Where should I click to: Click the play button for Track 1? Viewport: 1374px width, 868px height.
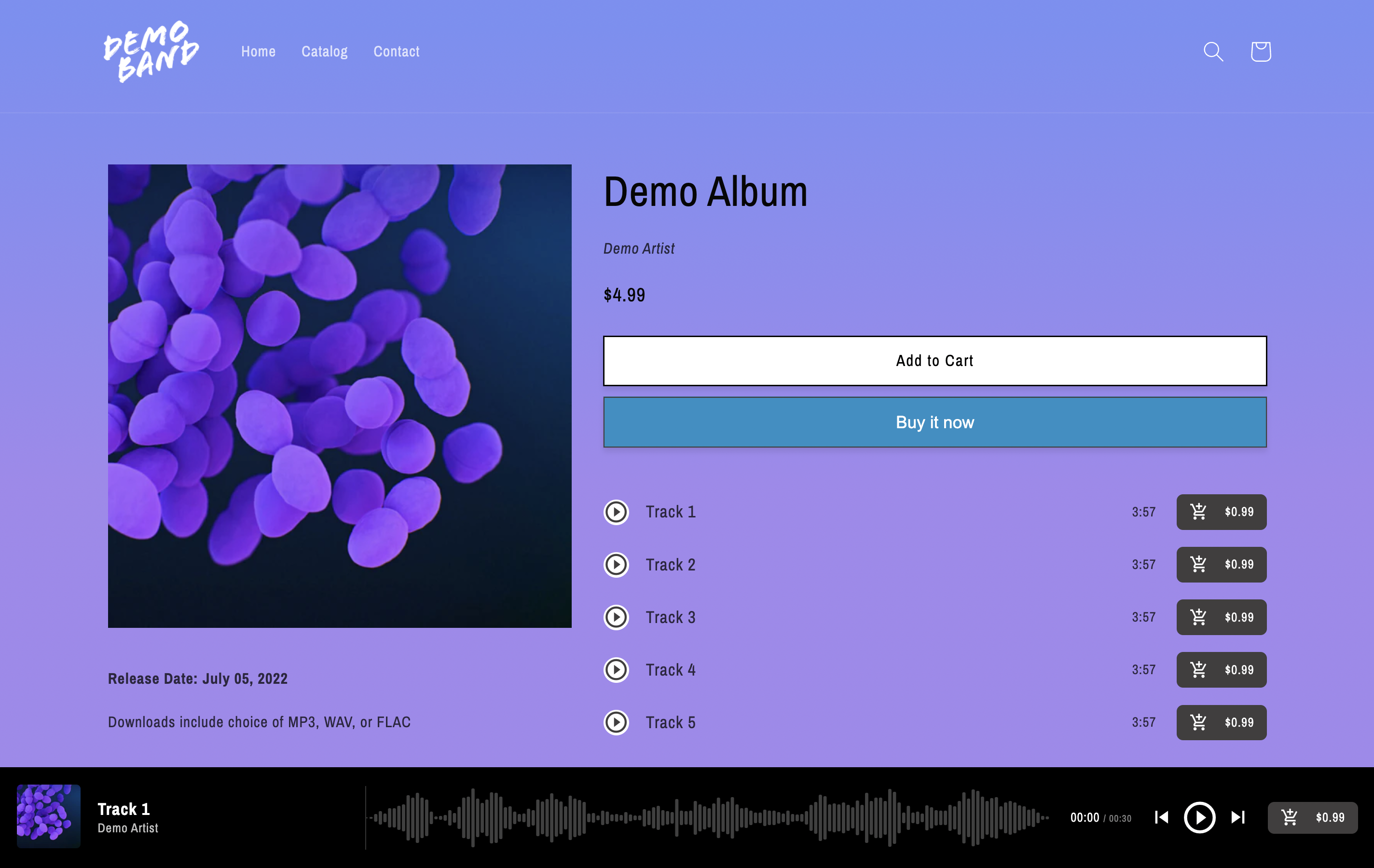(x=617, y=512)
